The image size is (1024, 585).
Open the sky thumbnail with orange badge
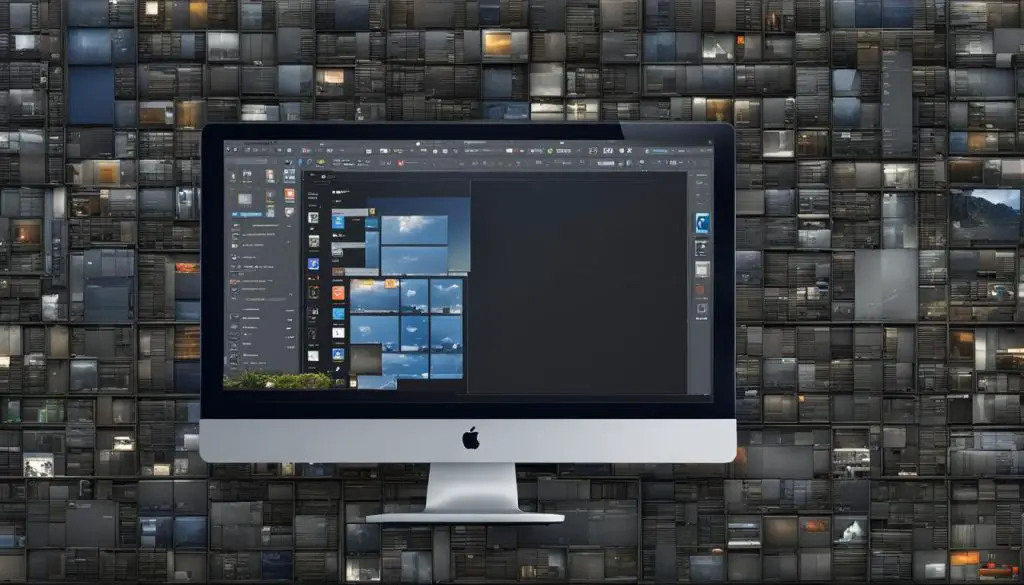[374, 296]
